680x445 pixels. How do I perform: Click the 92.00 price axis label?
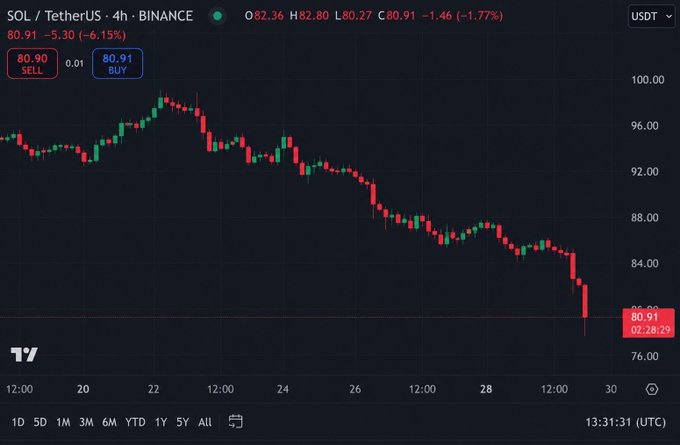pos(644,172)
